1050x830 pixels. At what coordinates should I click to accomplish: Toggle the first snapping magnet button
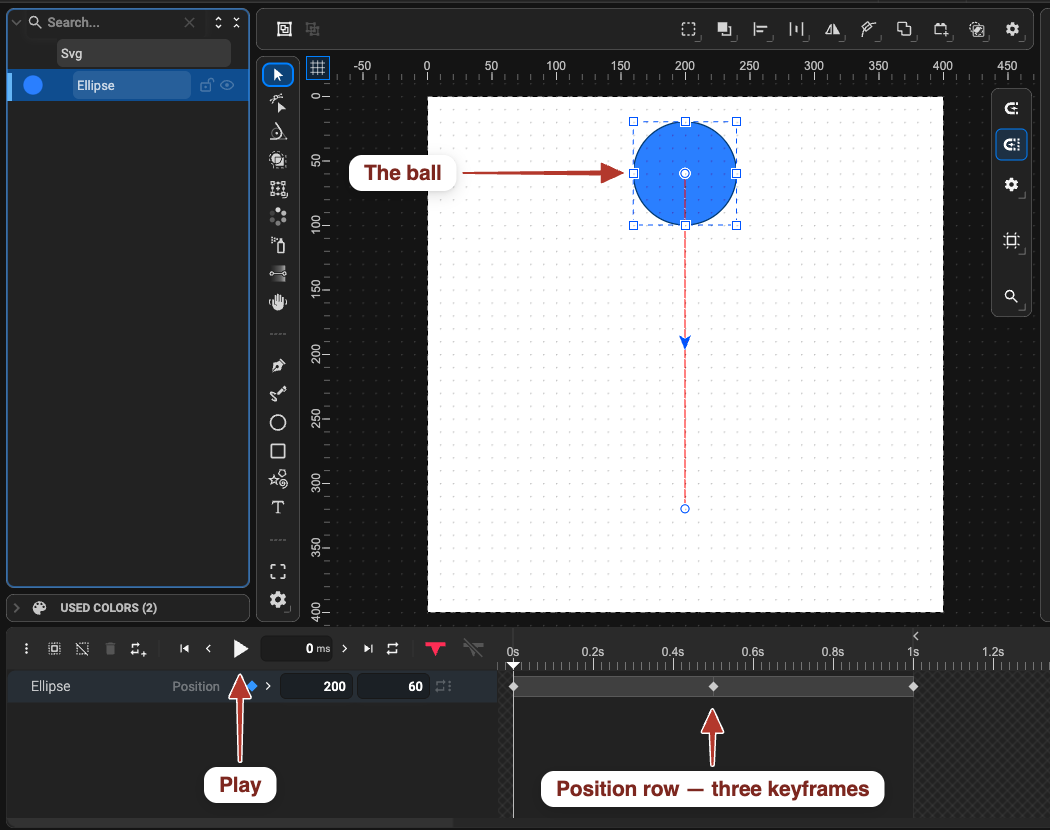click(1011, 109)
